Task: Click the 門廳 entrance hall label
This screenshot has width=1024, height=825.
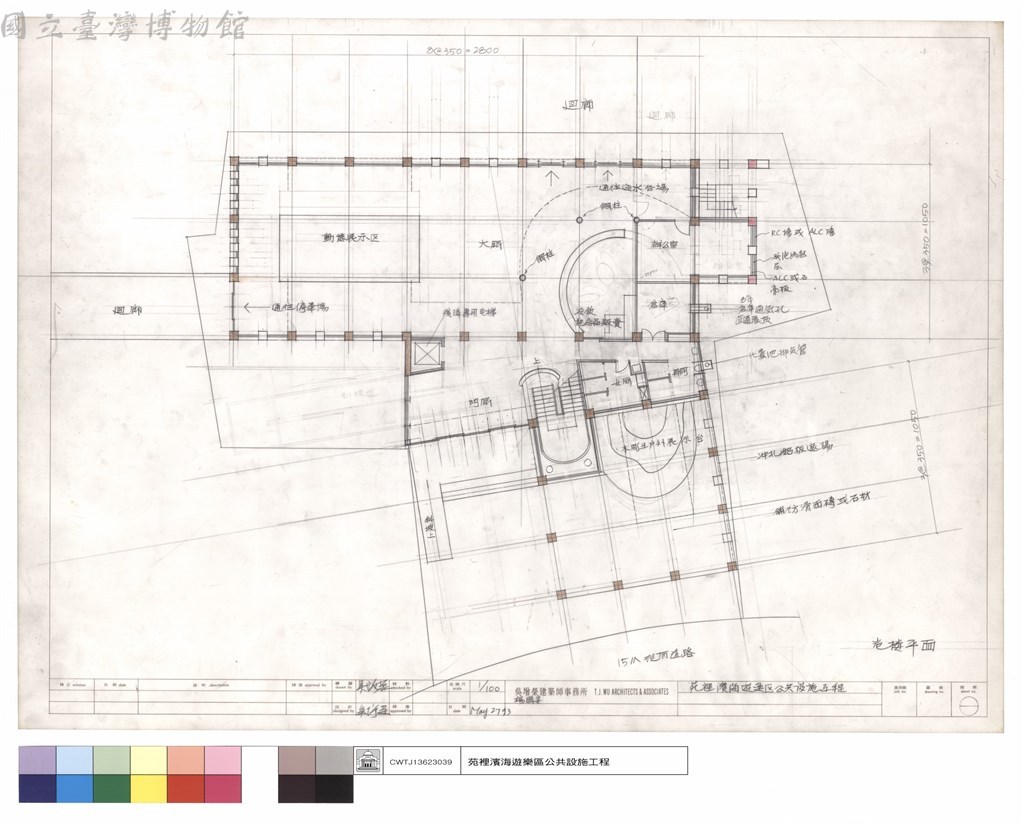Action: [x=479, y=402]
